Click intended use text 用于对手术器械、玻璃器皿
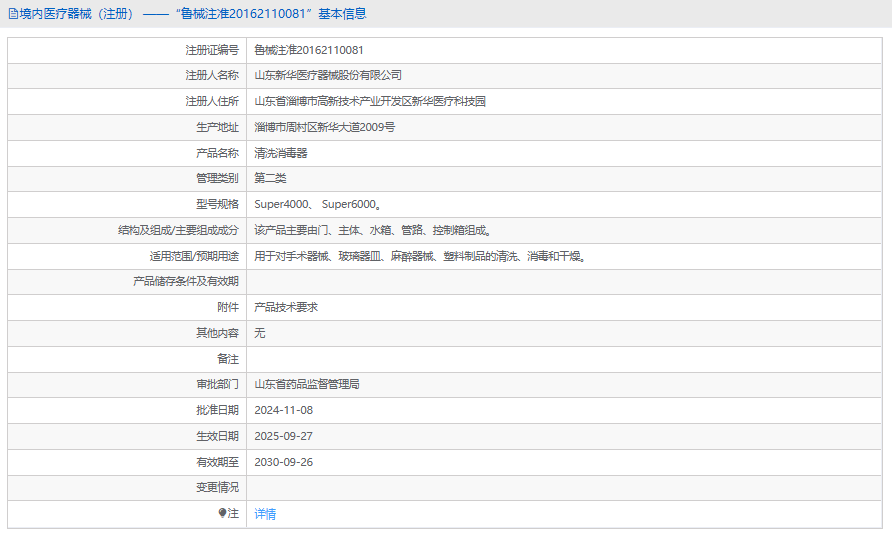The width and height of the screenshot is (892, 533). 420,257
